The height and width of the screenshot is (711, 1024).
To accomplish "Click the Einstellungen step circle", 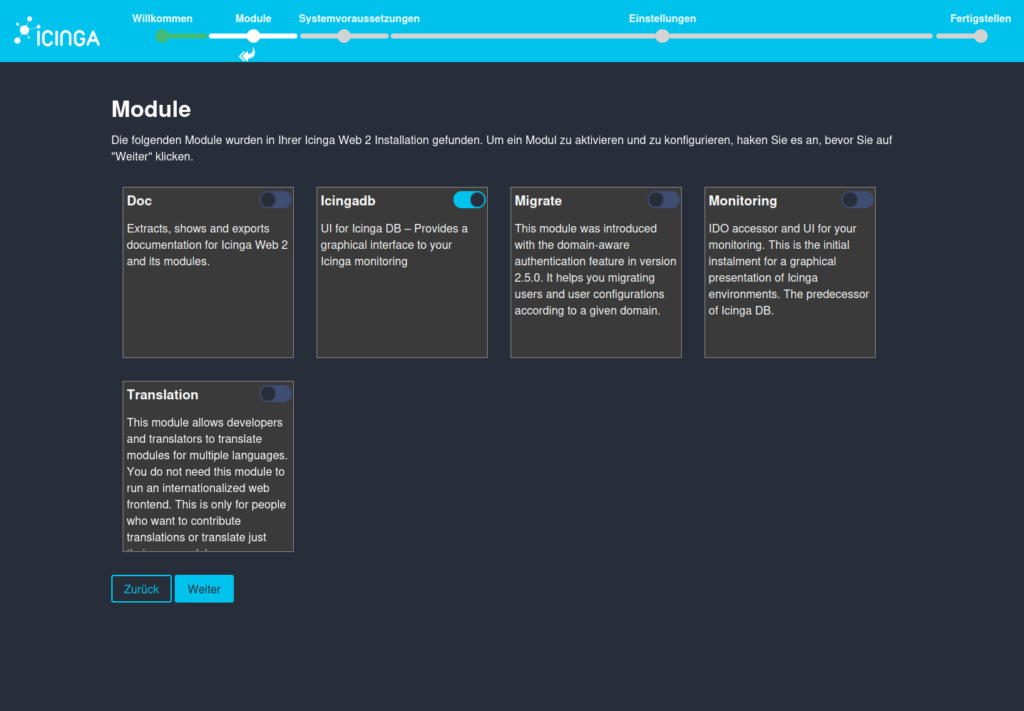I will (x=662, y=36).
